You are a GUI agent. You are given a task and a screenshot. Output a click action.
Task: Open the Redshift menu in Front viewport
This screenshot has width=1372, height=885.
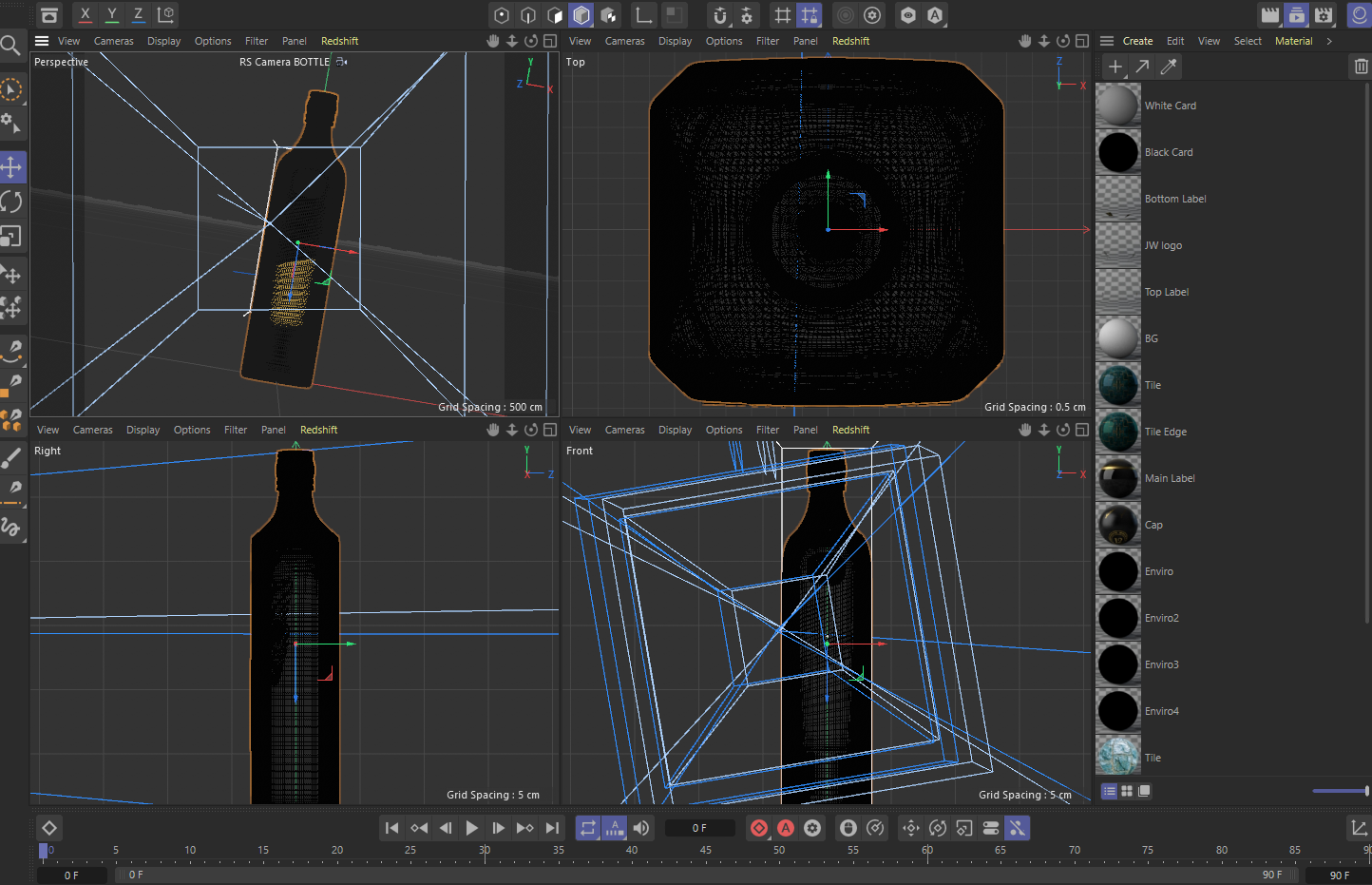coord(850,430)
